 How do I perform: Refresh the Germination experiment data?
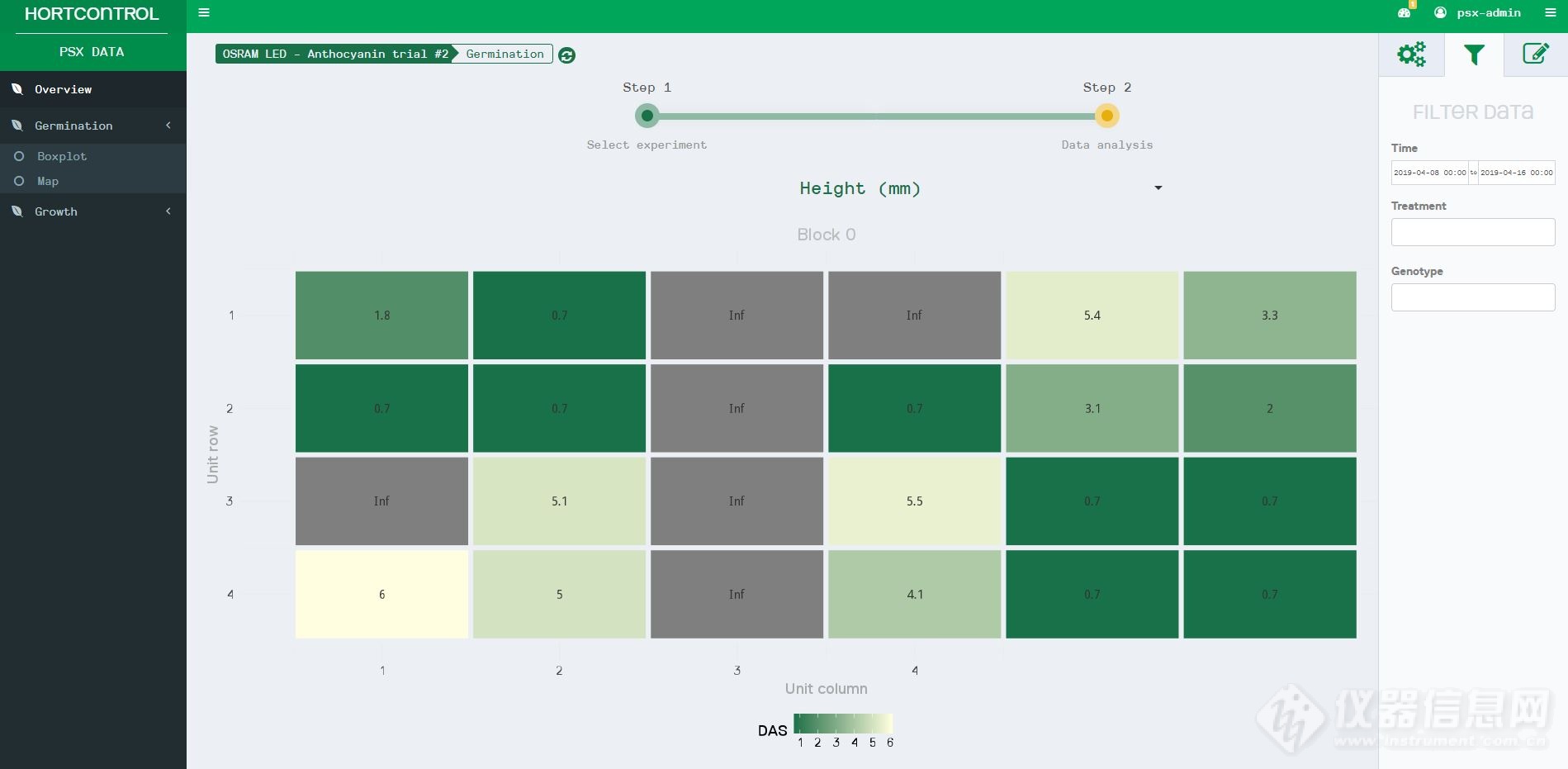566,55
